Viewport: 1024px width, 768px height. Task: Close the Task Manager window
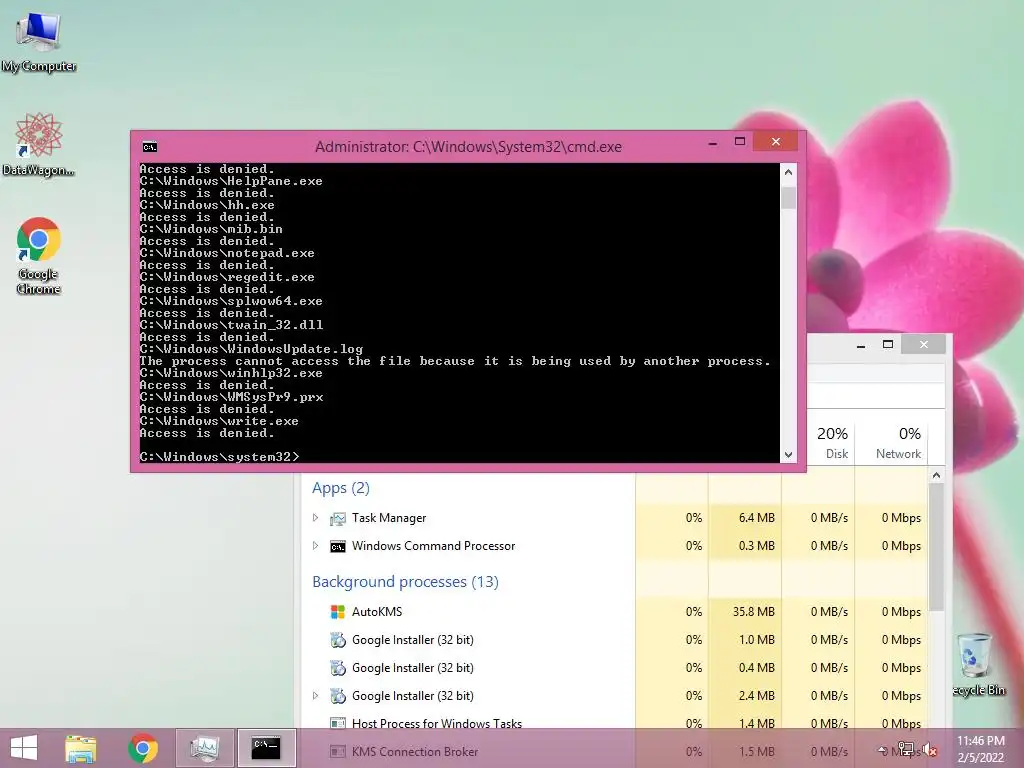[923, 344]
